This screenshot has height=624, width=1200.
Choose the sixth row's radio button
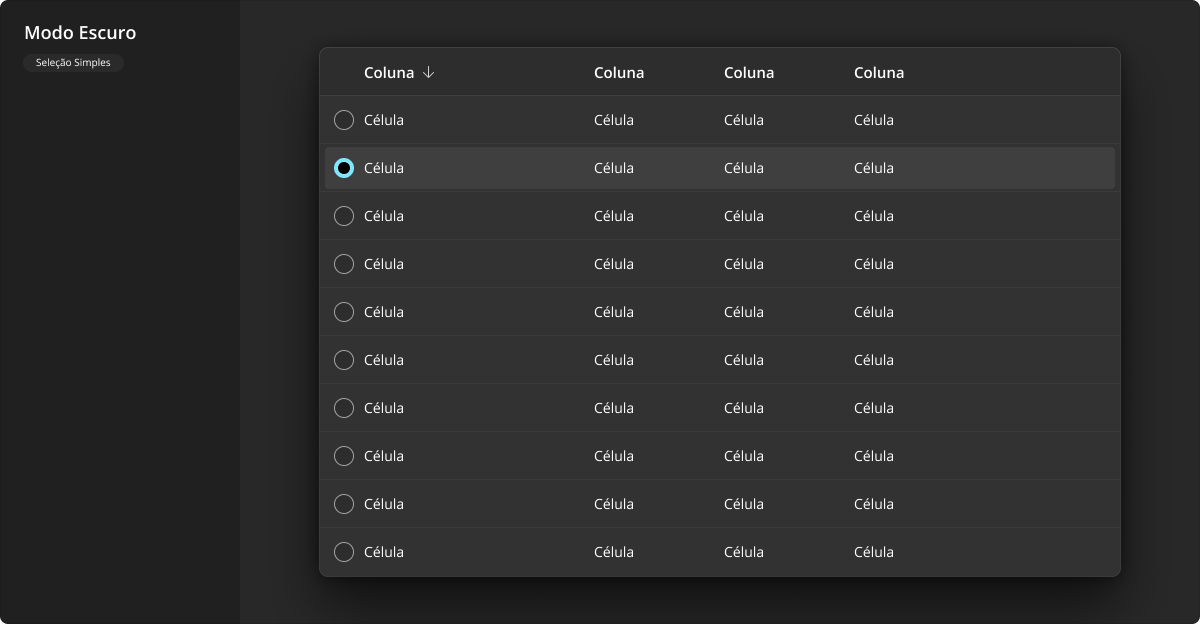click(x=344, y=360)
